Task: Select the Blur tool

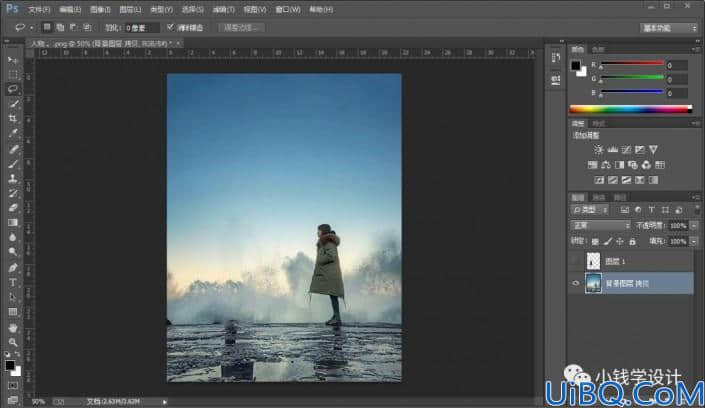Action: [x=13, y=237]
